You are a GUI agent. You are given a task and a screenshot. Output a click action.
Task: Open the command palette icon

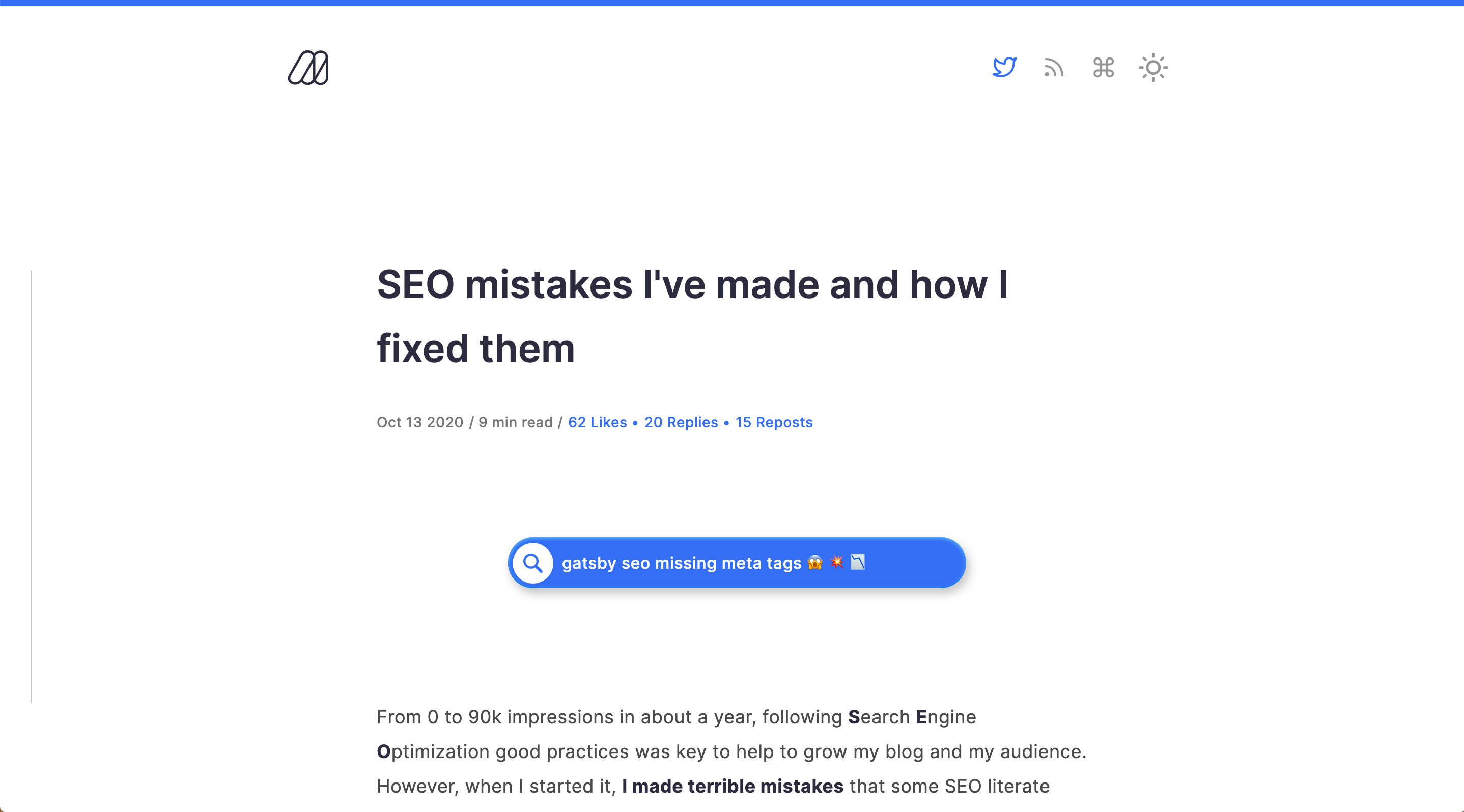pos(1103,68)
